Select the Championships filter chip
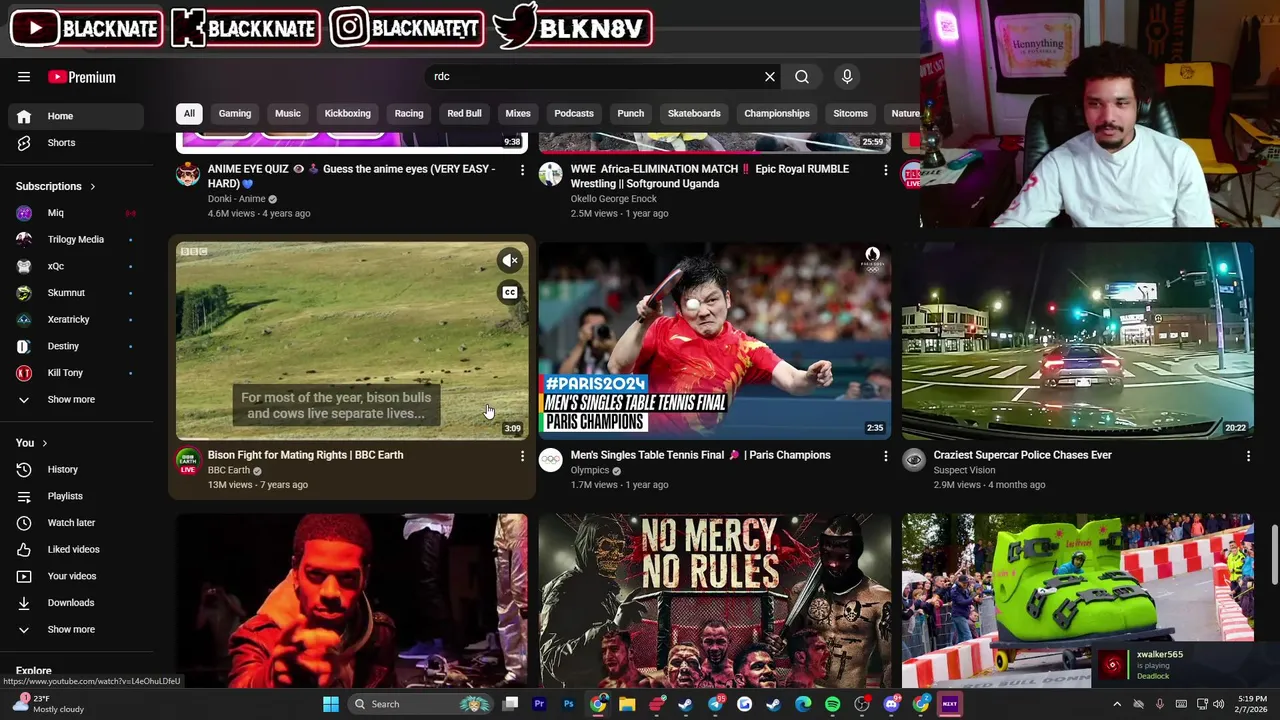The height and width of the screenshot is (720, 1280). pos(777,113)
